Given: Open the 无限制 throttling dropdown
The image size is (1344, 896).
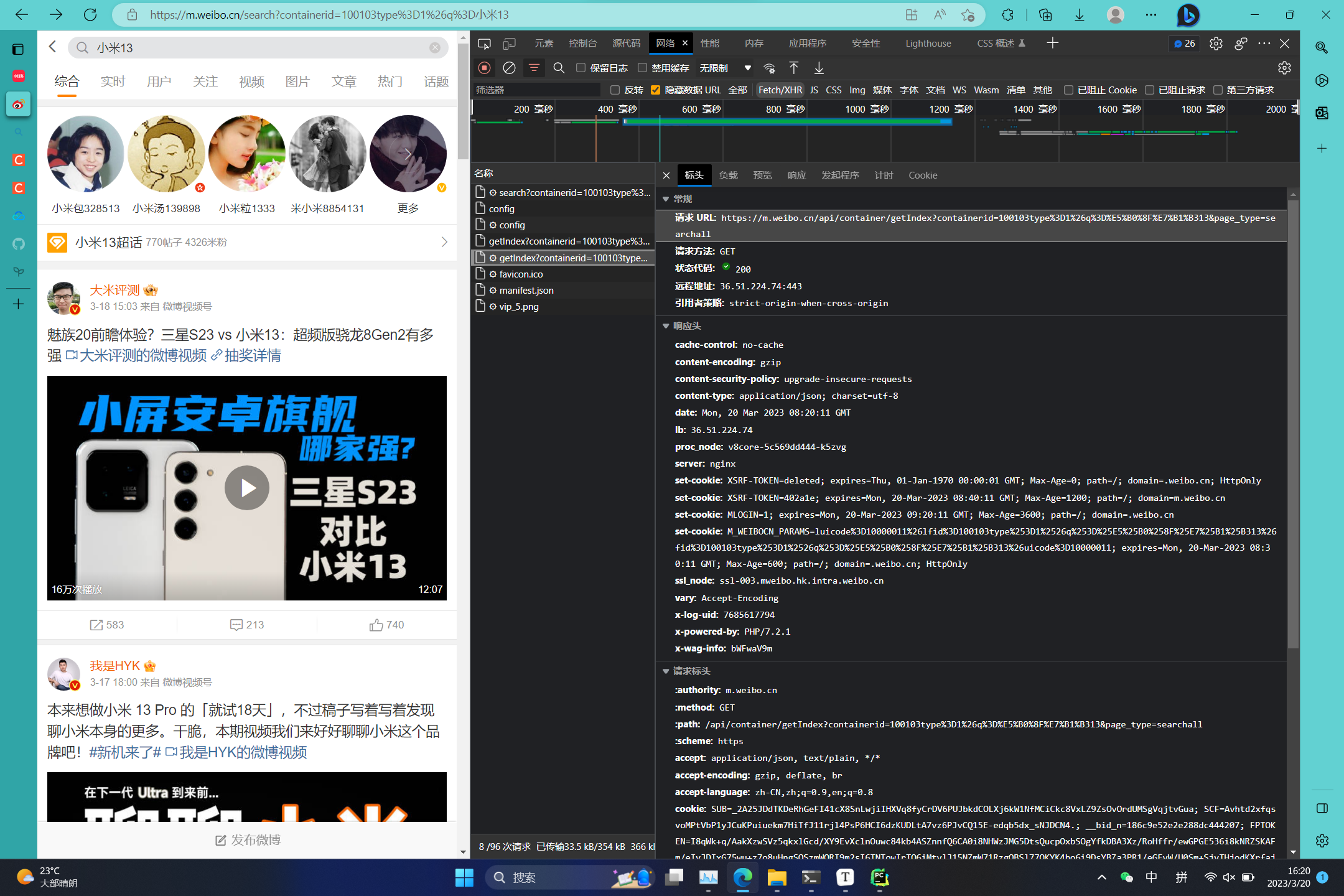Looking at the screenshot, I should 725,68.
